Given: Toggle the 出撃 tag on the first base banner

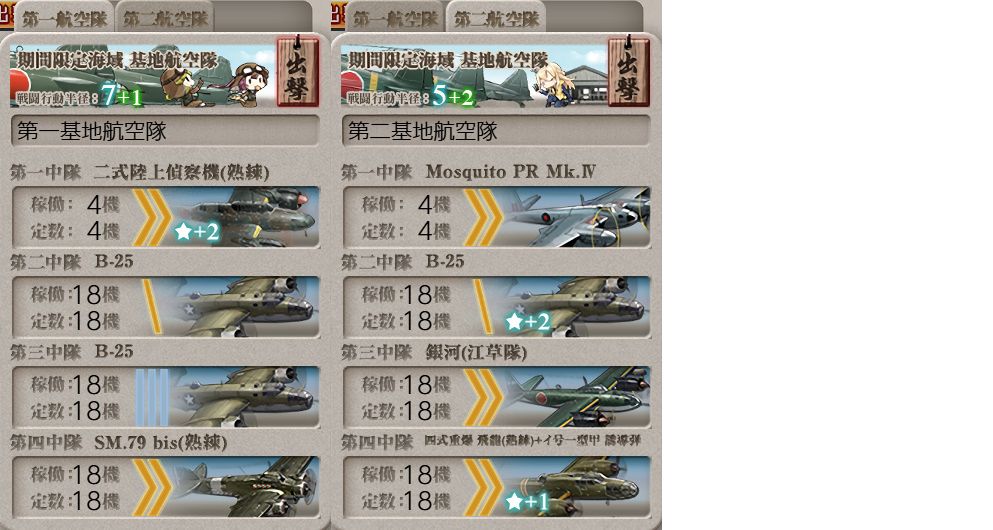Looking at the screenshot, I should [298, 72].
